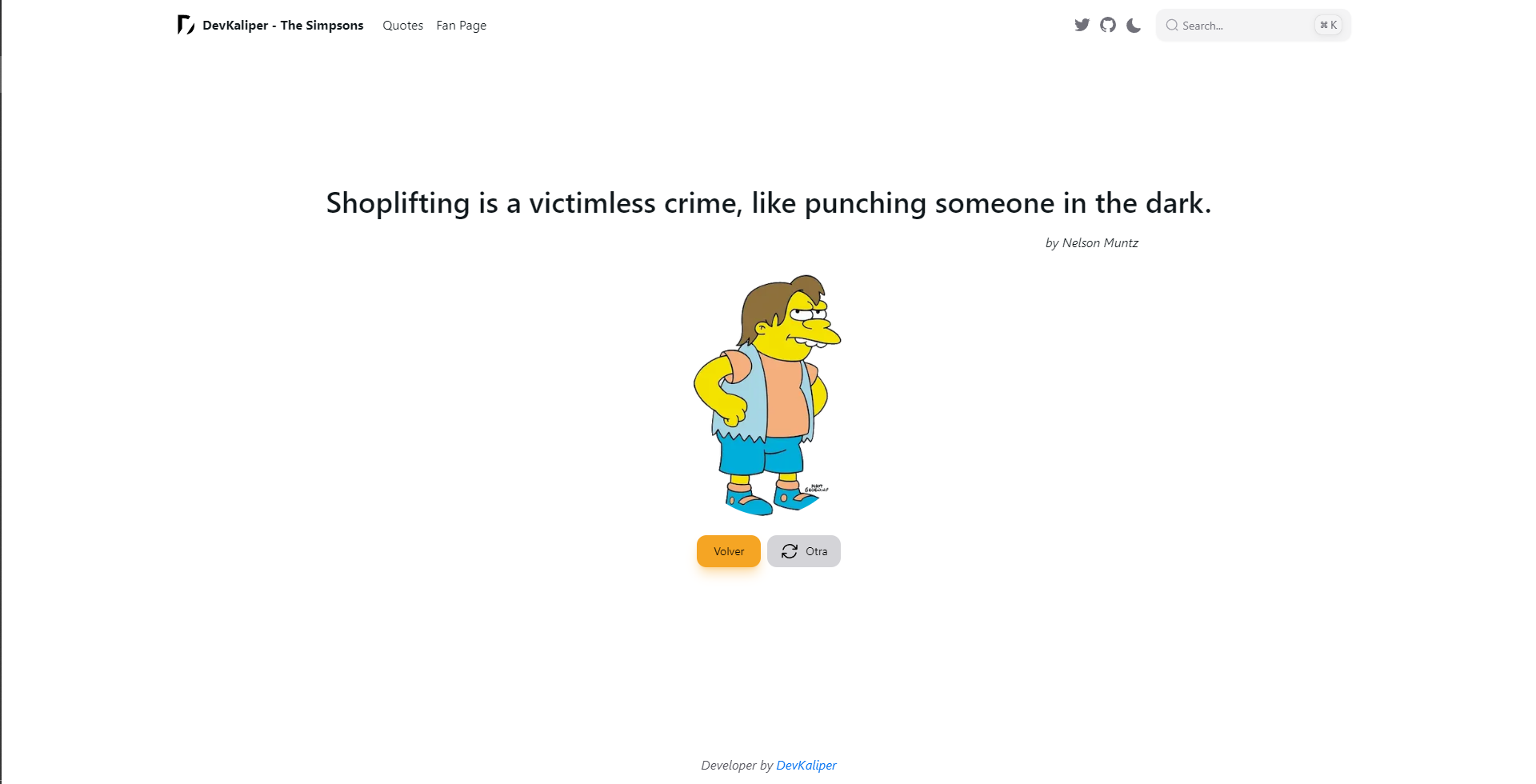Viewport: 1536px width, 784px height.
Task: Open the GitHub repository icon
Action: 1107,25
